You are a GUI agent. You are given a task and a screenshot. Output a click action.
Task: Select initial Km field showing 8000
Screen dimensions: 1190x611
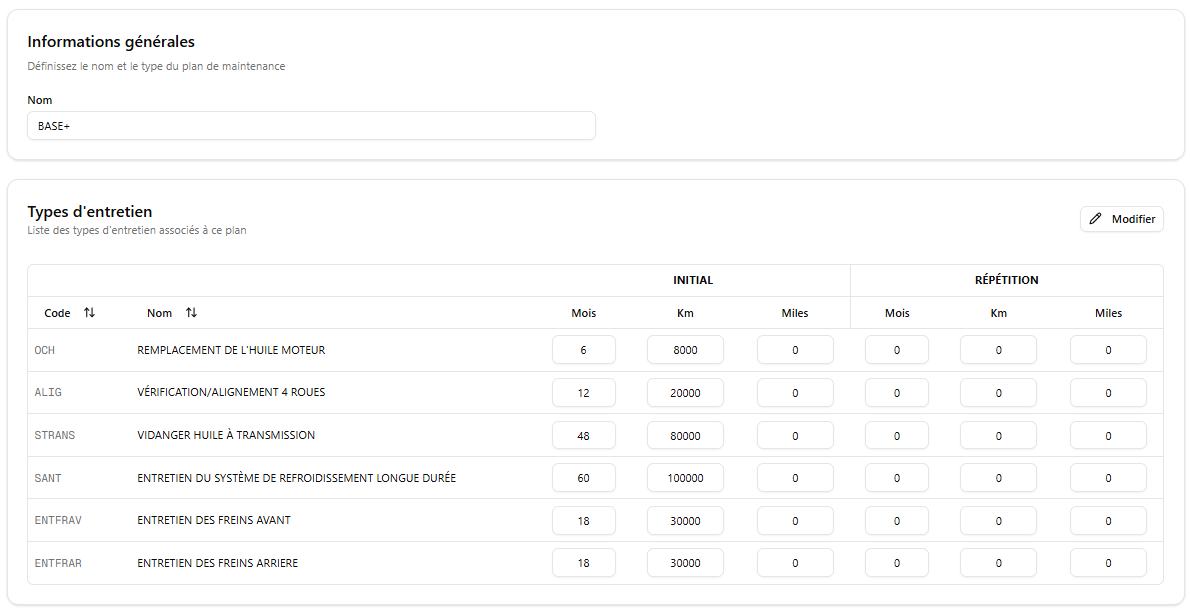coord(684,350)
